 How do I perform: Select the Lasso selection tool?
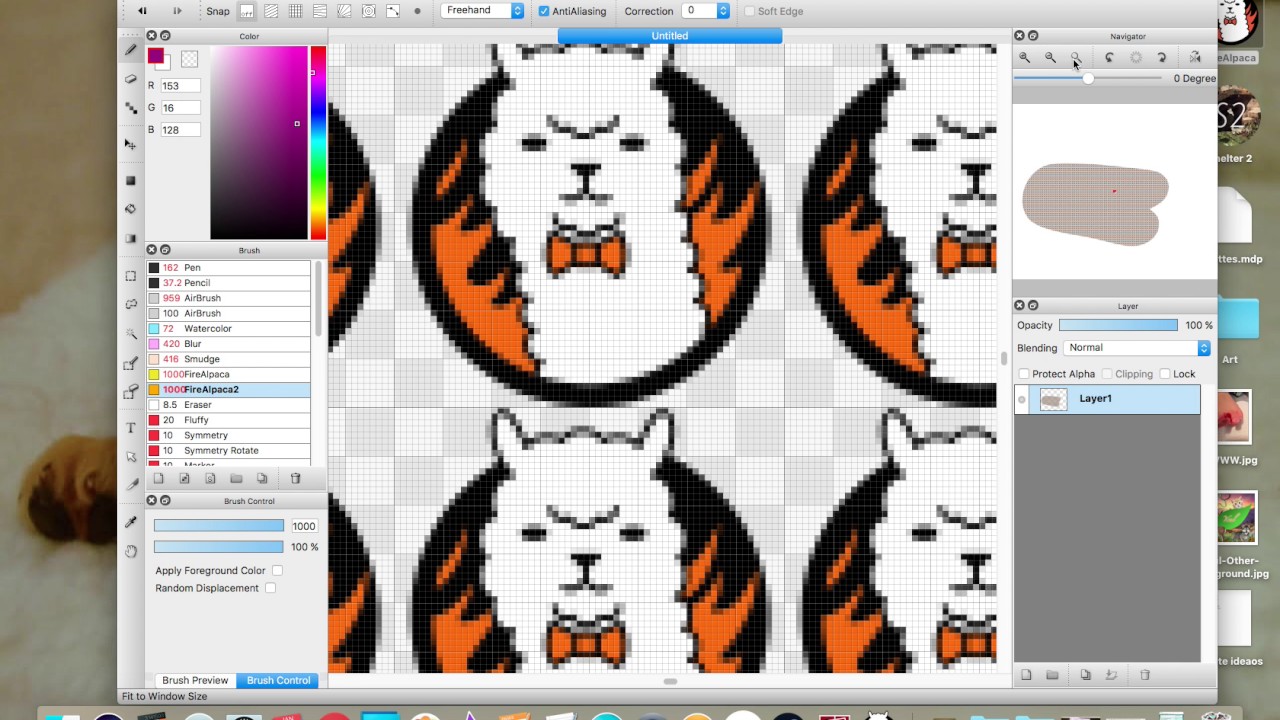coord(131,304)
